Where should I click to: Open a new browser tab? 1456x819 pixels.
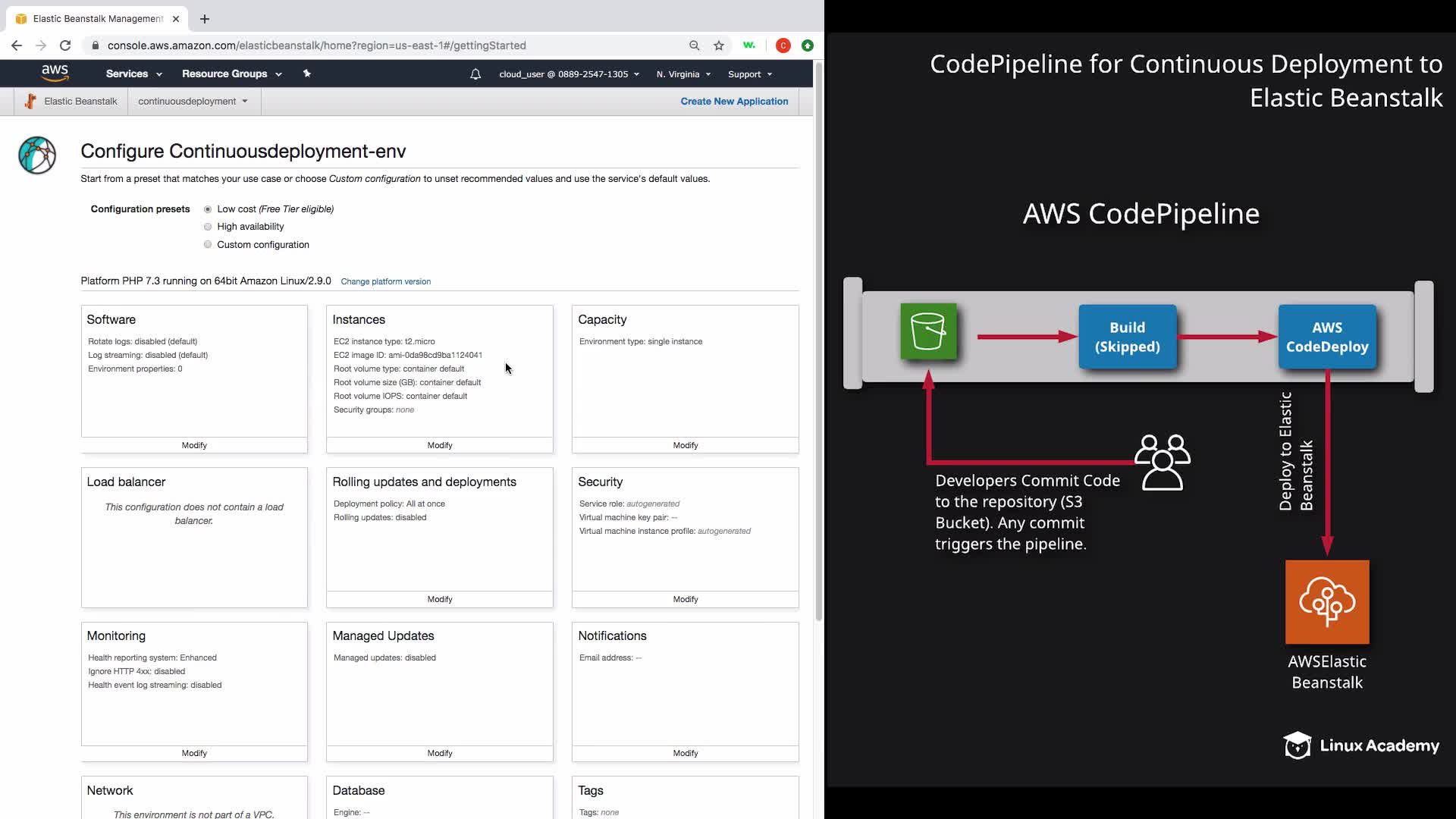point(205,19)
